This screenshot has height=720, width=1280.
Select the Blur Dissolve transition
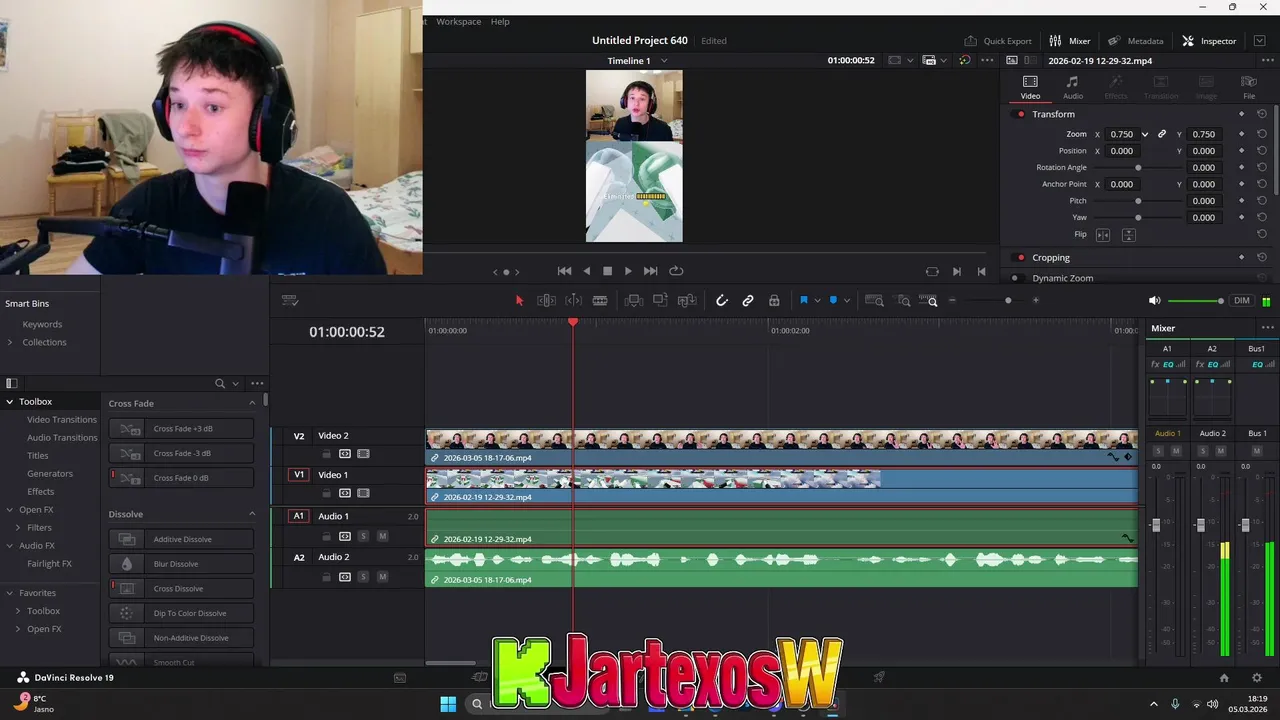click(181, 564)
